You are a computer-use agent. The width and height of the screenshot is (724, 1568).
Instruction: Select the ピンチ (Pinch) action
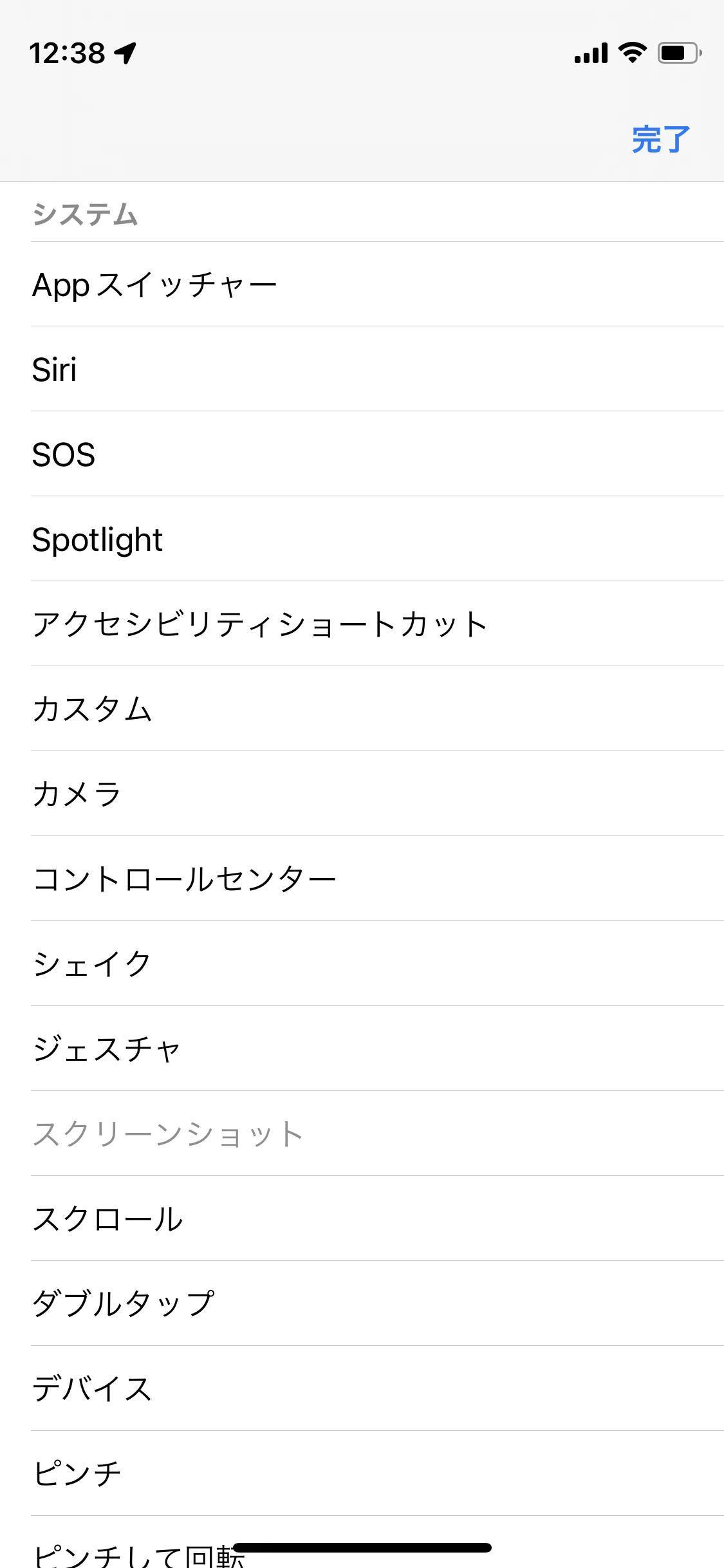pos(77,1474)
